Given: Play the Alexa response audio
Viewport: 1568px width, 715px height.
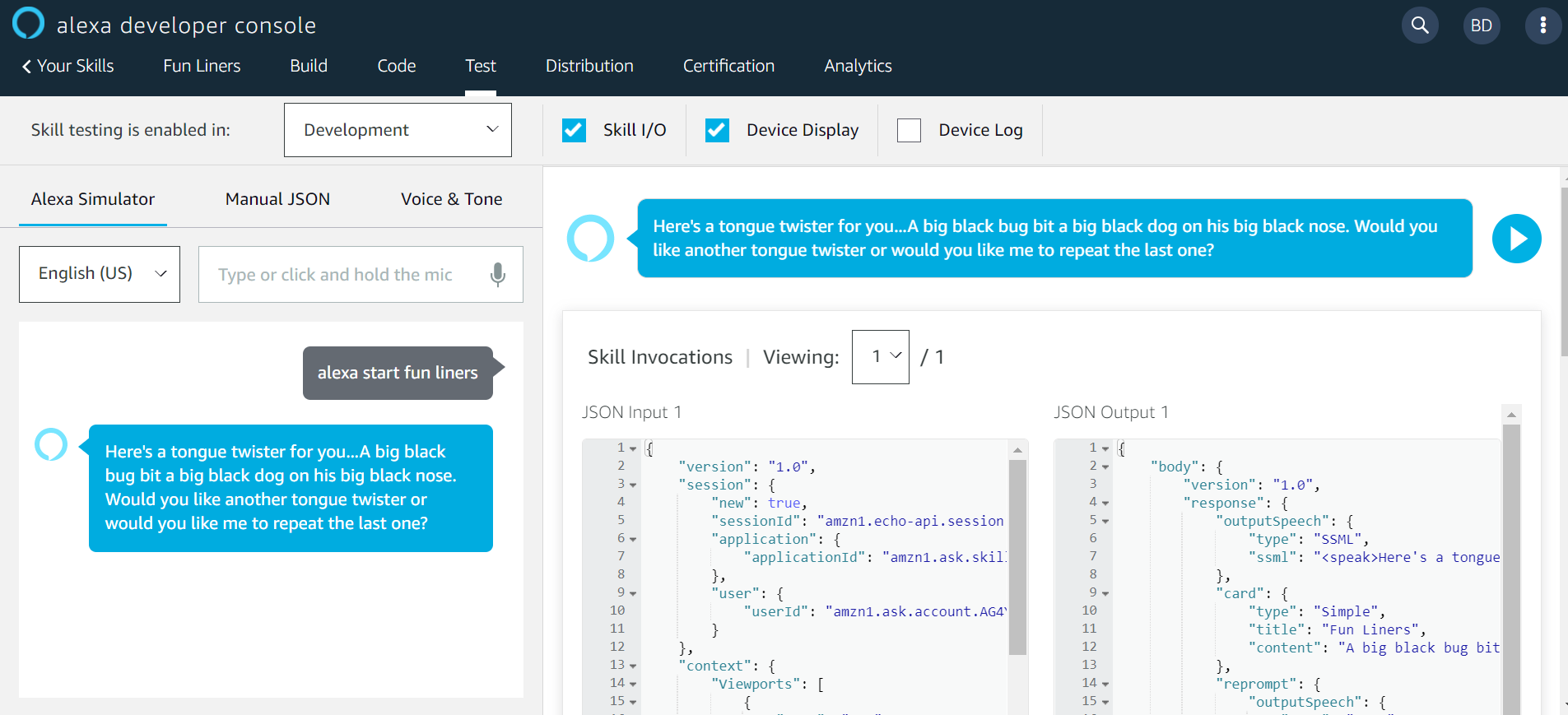Looking at the screenshot, I should [x=1516, y=239].
